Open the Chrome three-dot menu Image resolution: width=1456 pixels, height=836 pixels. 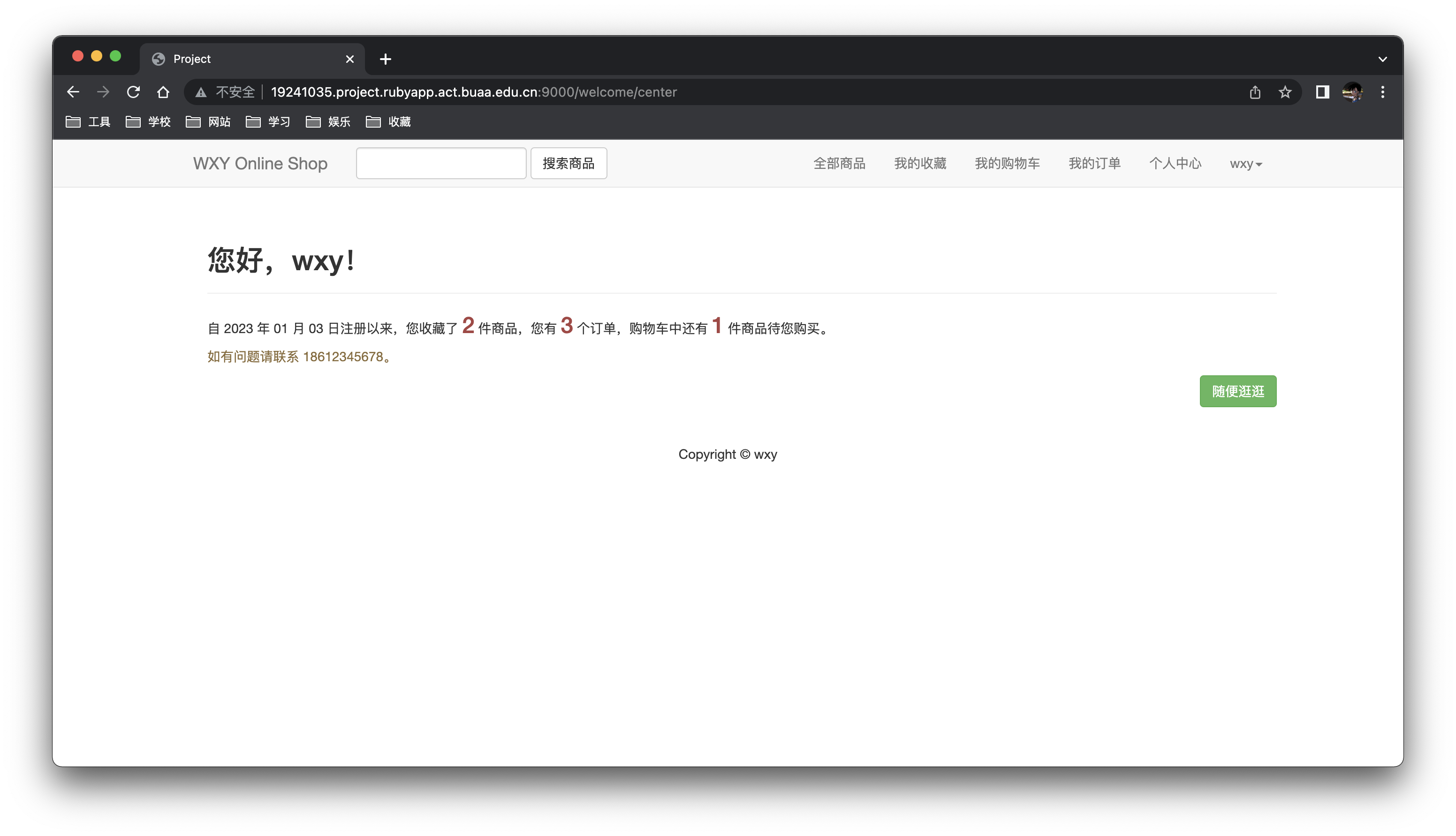[1382, 92]
